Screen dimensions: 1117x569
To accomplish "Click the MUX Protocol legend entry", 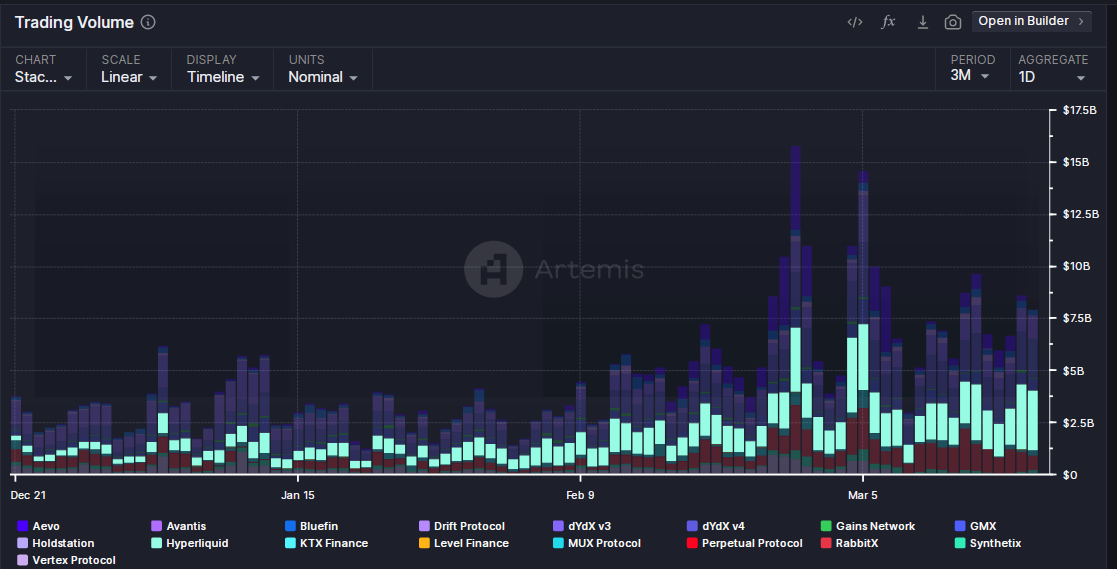I will point(597,543).
